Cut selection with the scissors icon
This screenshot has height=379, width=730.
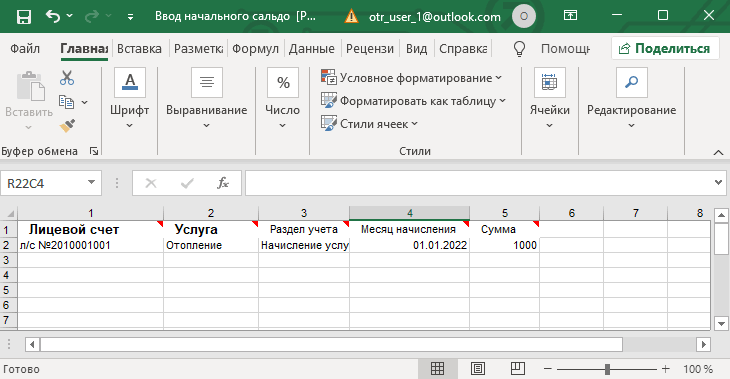[x=67, y=78]
